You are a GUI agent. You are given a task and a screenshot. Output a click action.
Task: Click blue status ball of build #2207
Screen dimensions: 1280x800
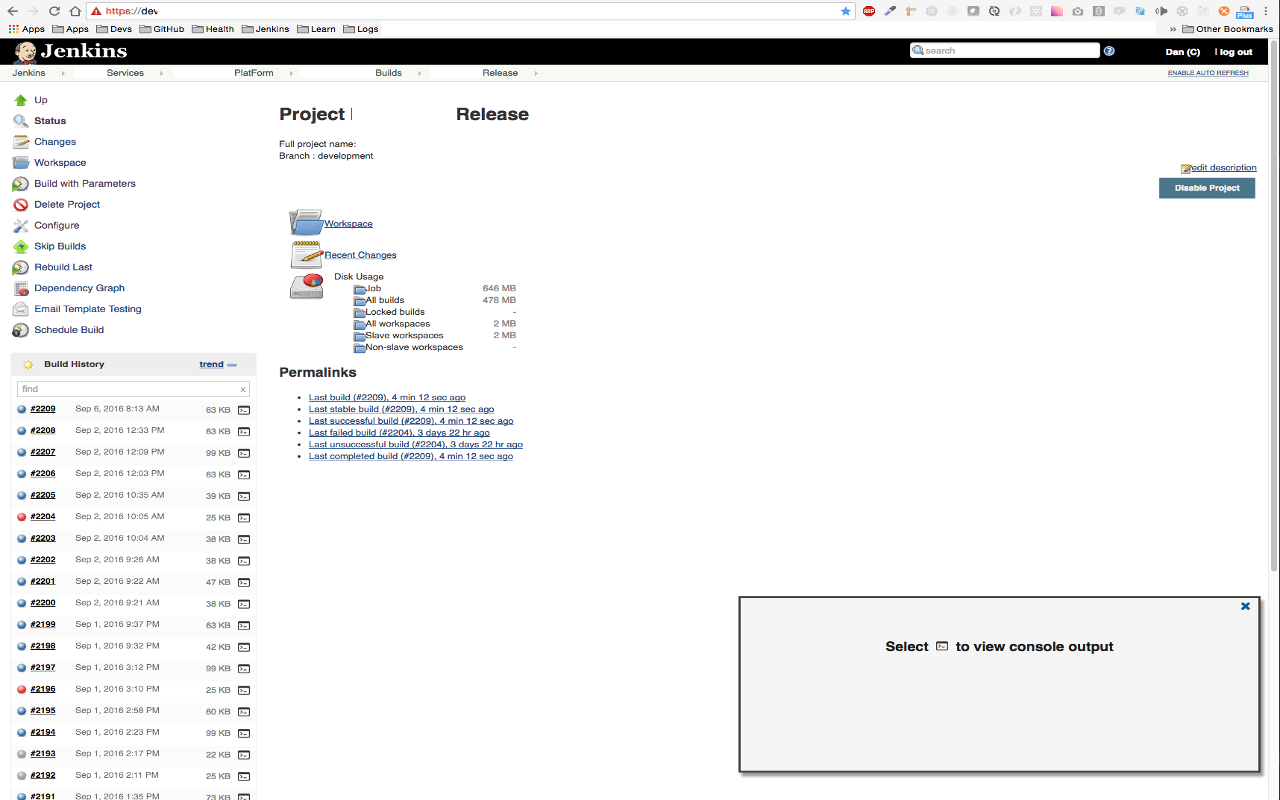click(x=22, y=452)
